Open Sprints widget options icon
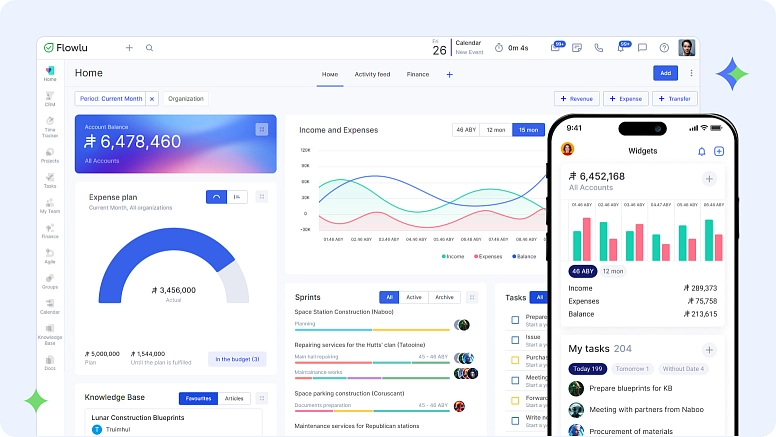Screen dimensions: 776x437 pos(472,297)
